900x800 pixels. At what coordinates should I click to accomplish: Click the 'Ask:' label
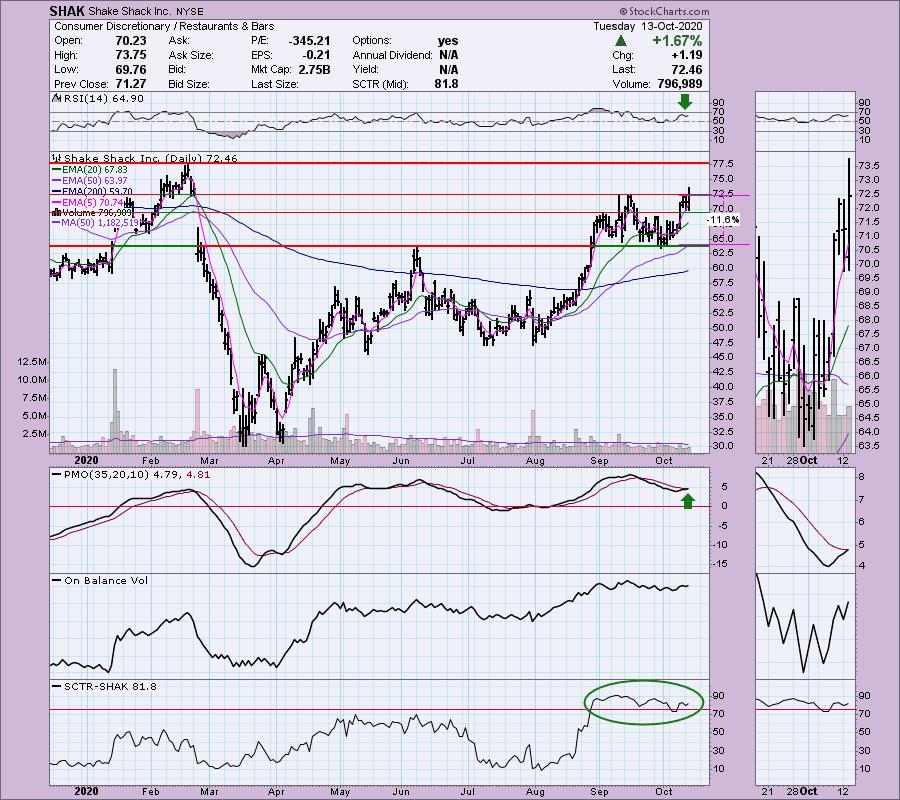pyautogui.click(x=179, y=41)
